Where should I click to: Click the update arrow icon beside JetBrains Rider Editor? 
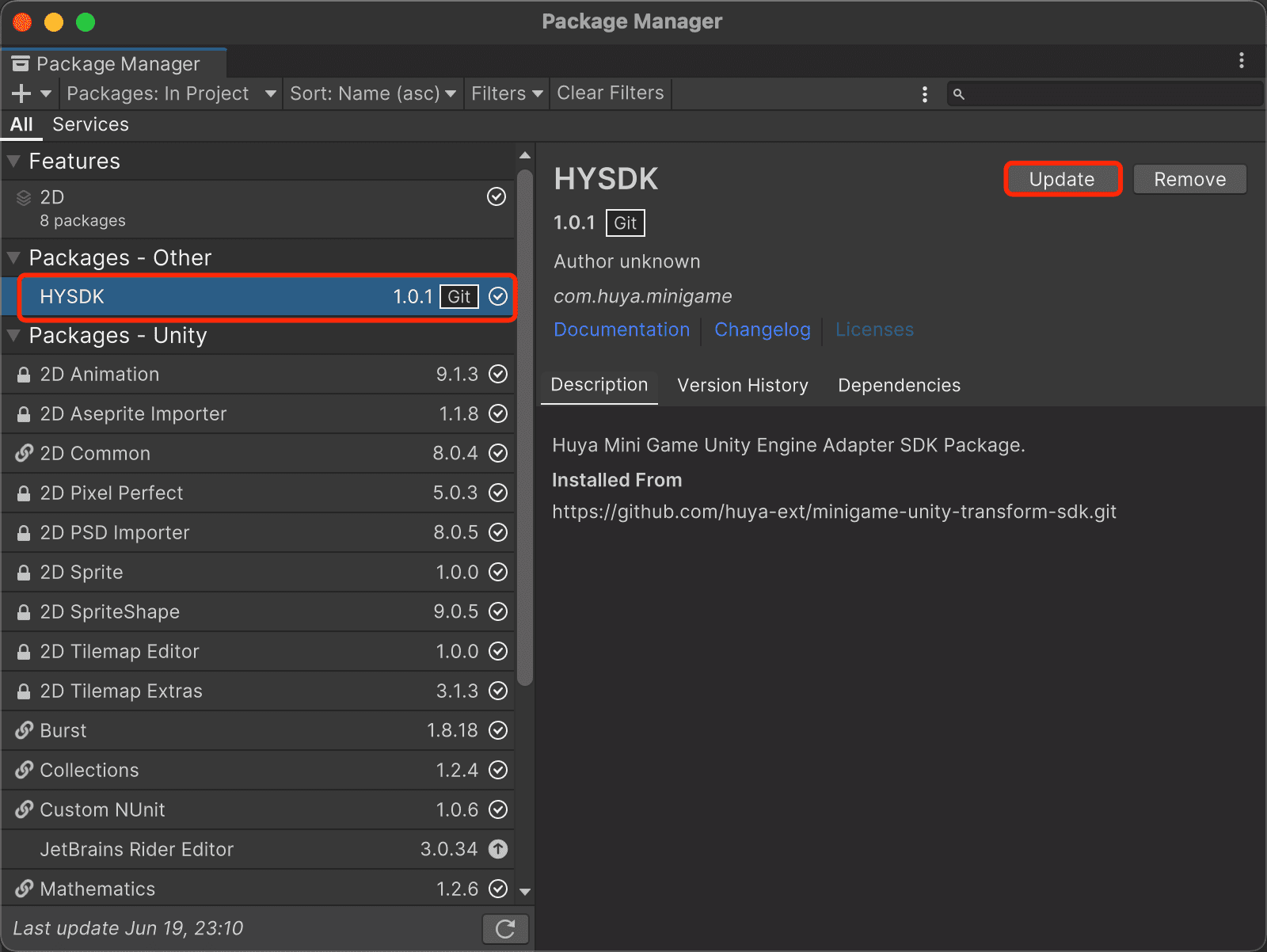497,849
